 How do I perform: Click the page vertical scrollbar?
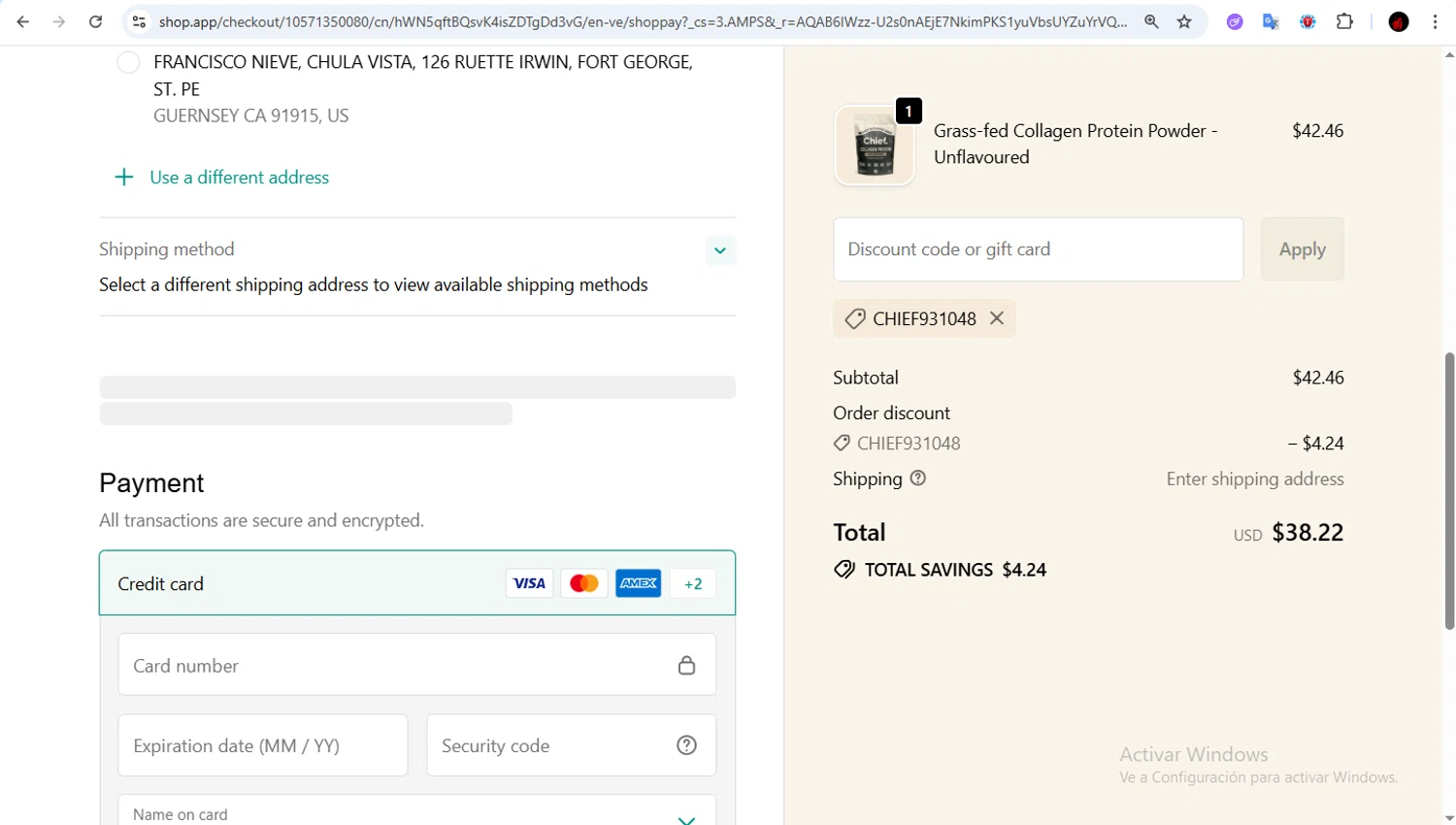point(1449,490)
